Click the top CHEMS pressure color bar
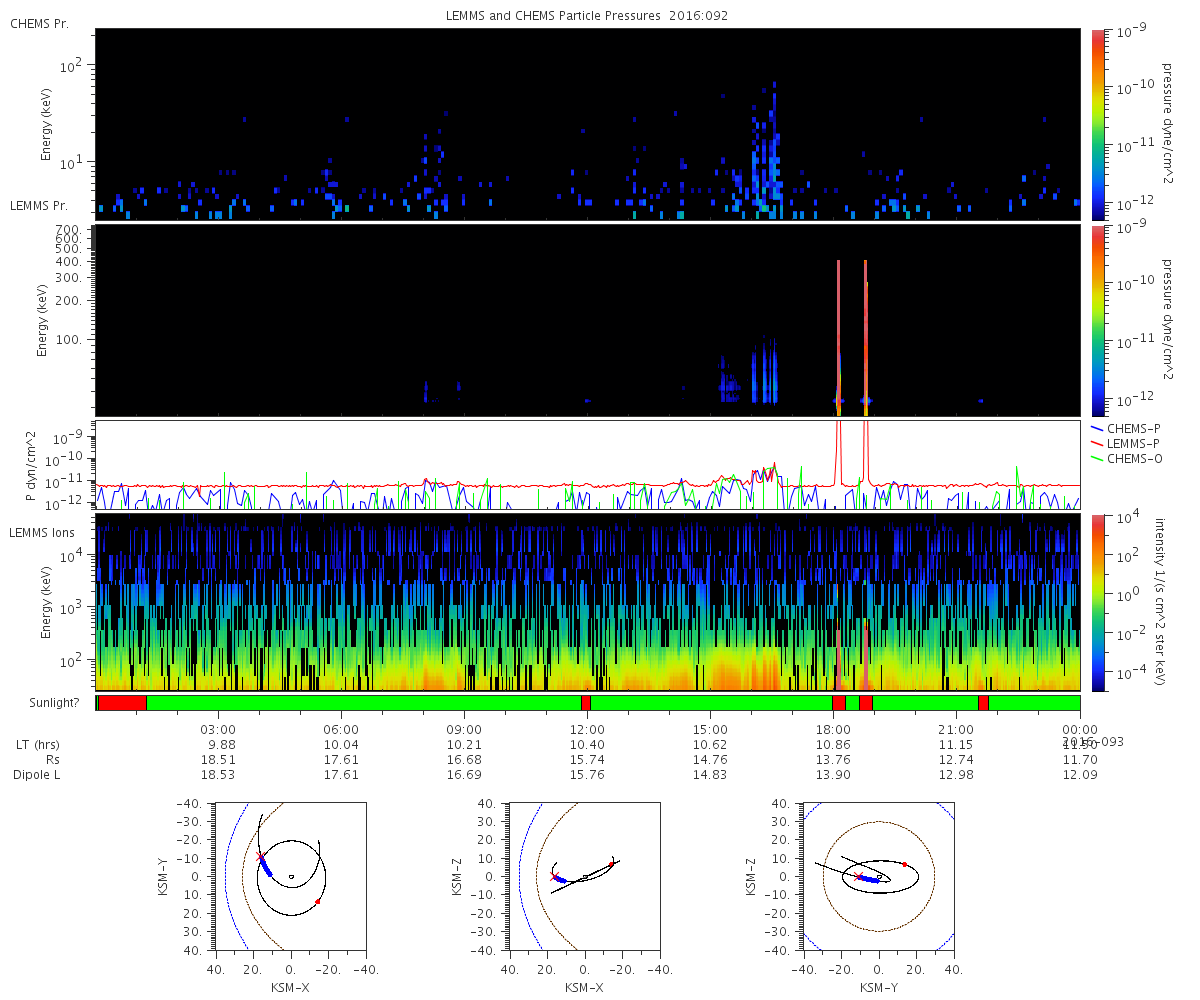Viewport: 1200px width, 1000px height. 1098,124
